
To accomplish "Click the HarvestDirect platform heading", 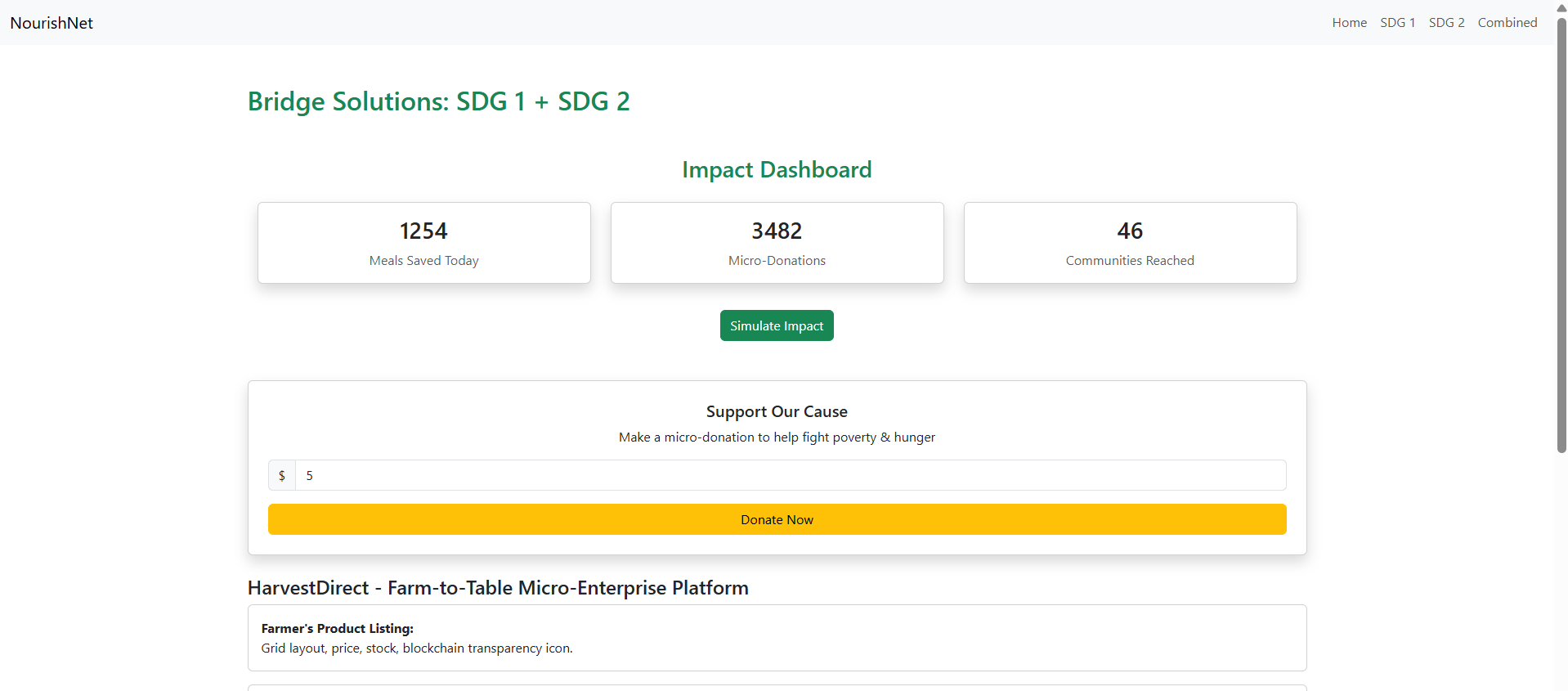I will 498,588.
